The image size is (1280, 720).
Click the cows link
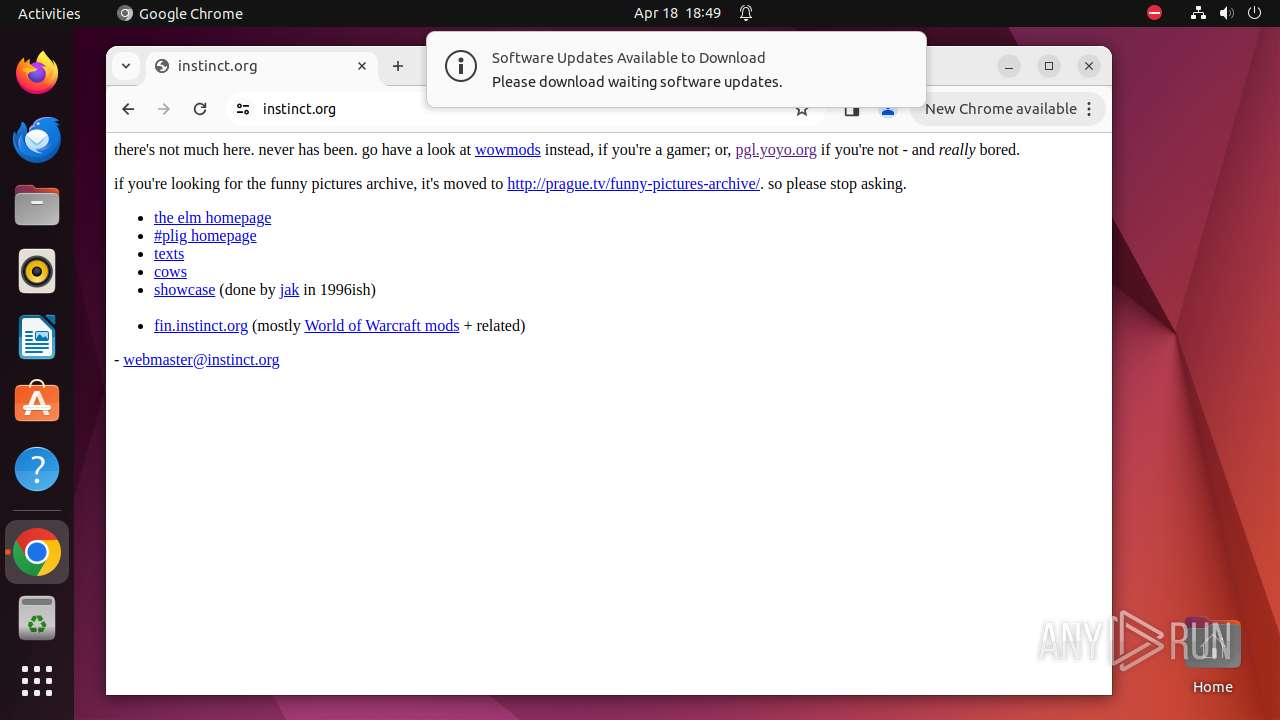170,272
